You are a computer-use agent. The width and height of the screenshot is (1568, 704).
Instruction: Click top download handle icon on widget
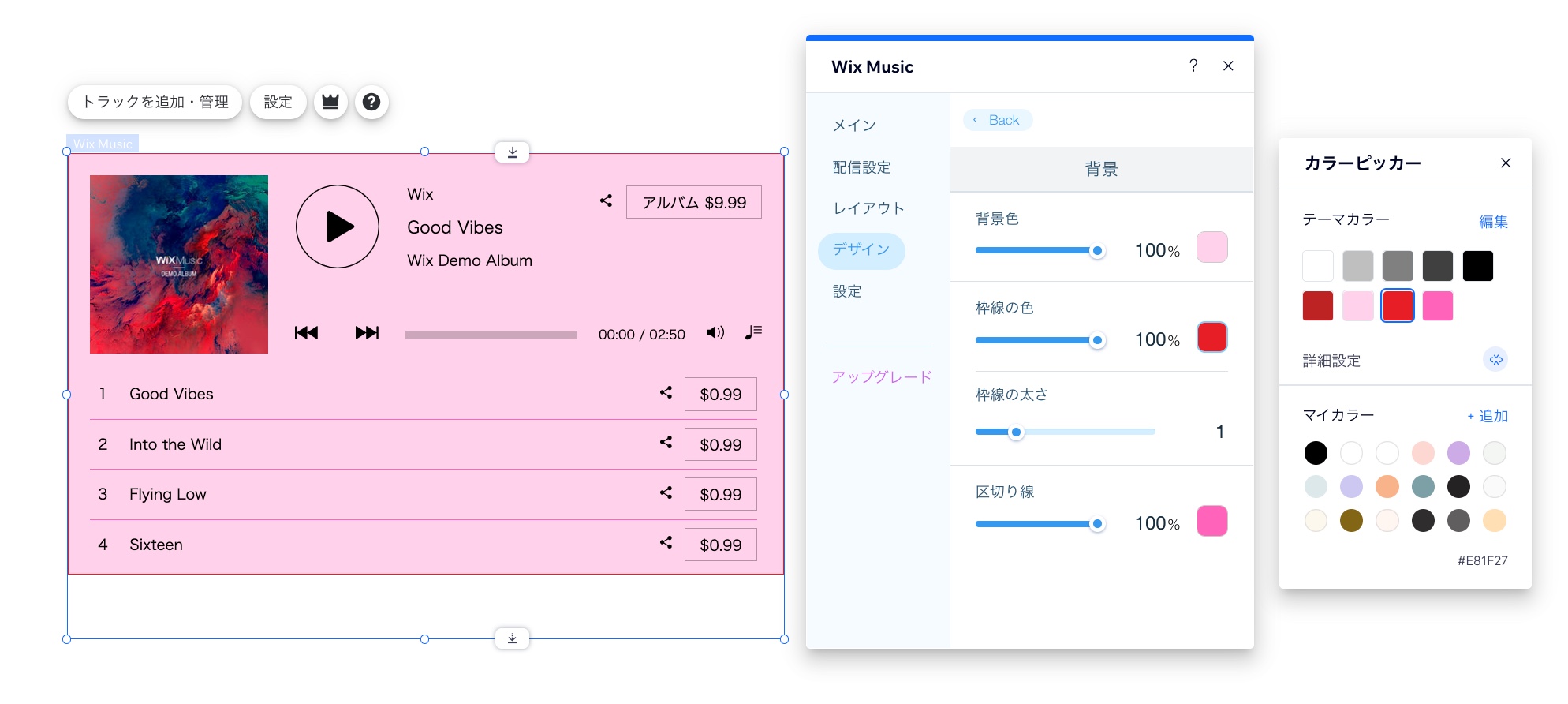pyautogui.click(x=513, y=152)
